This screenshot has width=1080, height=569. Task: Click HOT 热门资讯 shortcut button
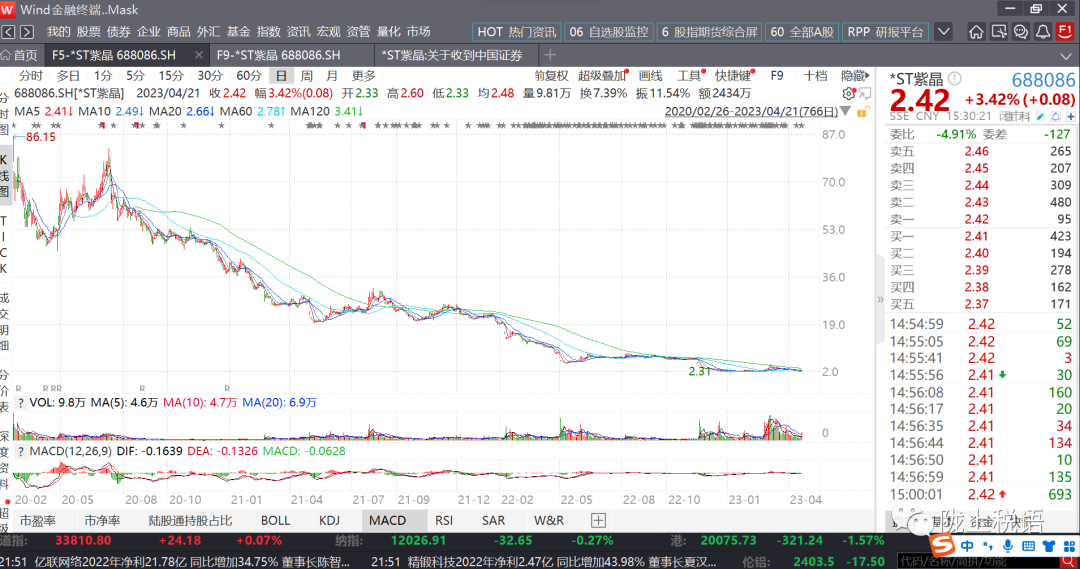click(x=517, y=32)
